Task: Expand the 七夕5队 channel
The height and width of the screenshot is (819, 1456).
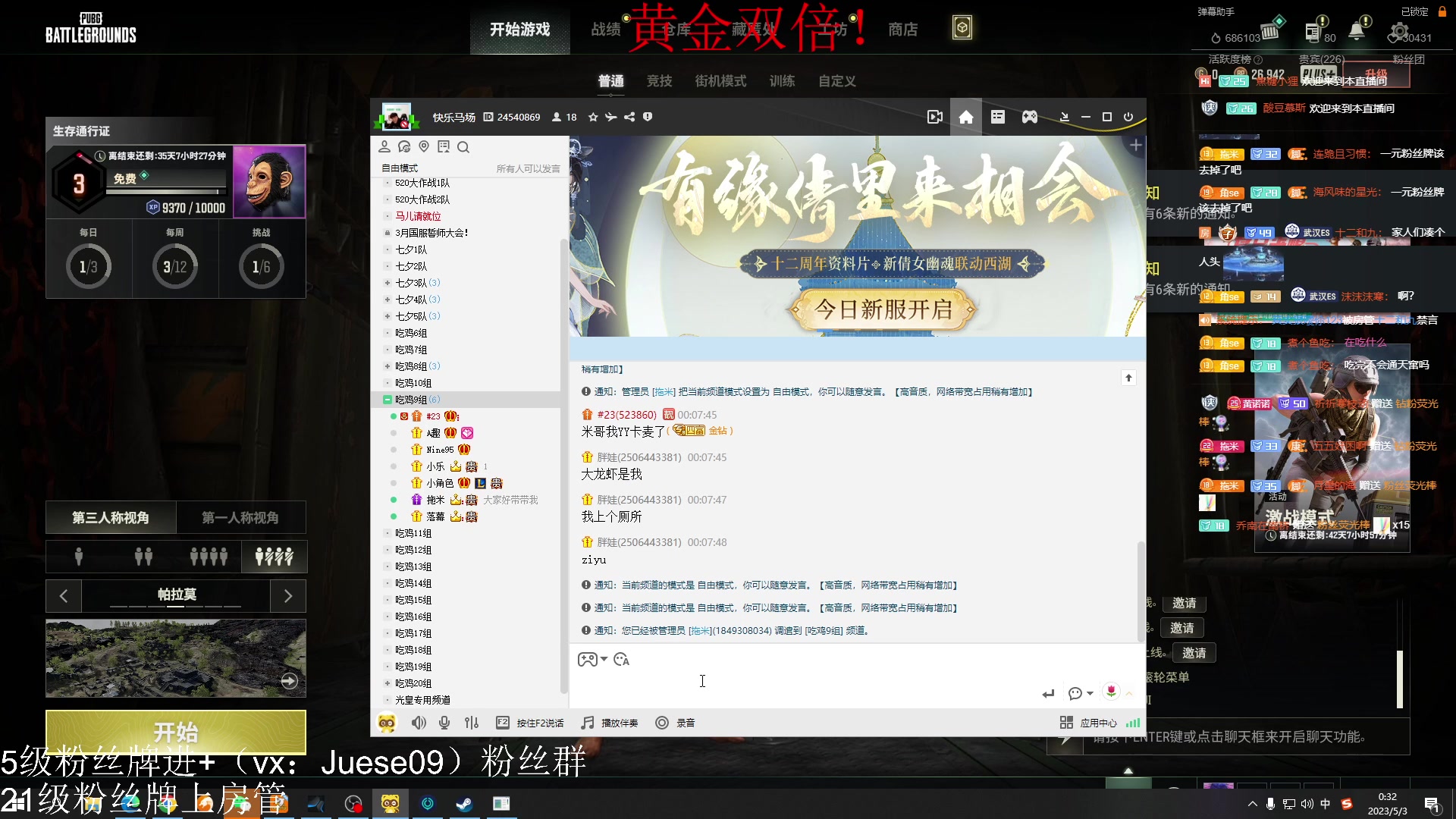Action: [388, 316]
